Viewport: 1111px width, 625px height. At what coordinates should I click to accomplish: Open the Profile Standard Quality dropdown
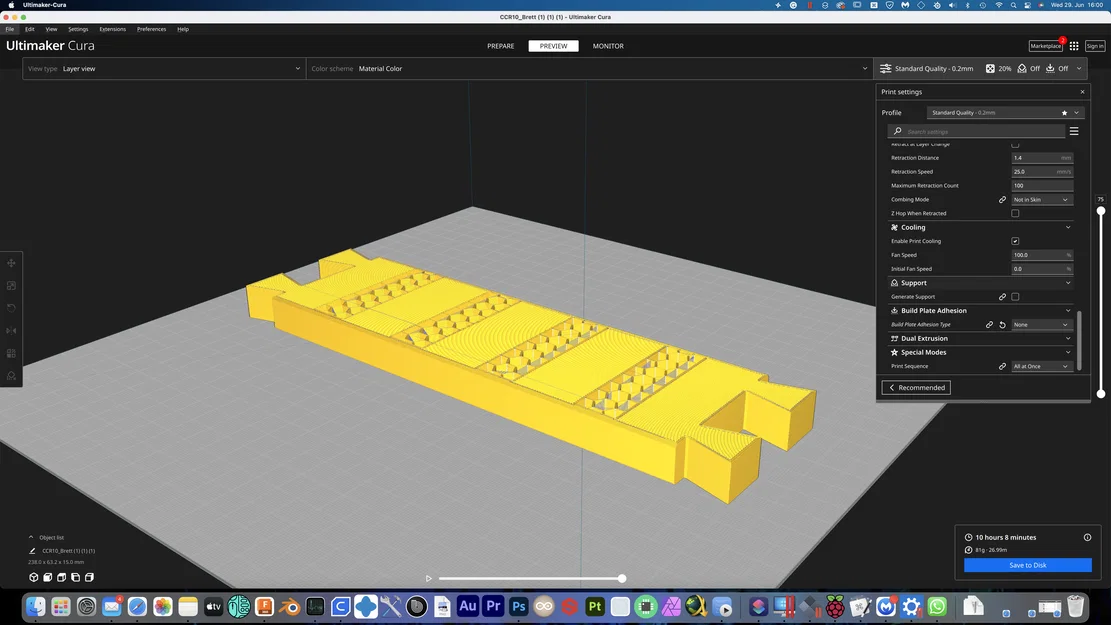click(1005, 113)
